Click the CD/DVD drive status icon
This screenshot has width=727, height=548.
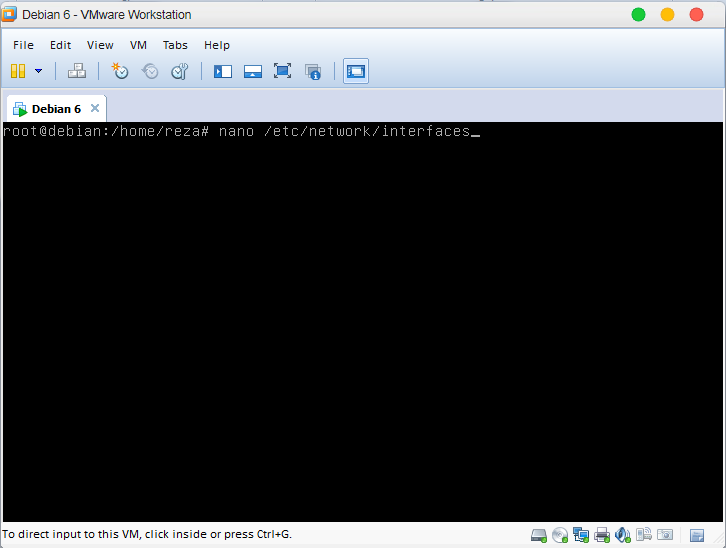(x=560, y=535)
